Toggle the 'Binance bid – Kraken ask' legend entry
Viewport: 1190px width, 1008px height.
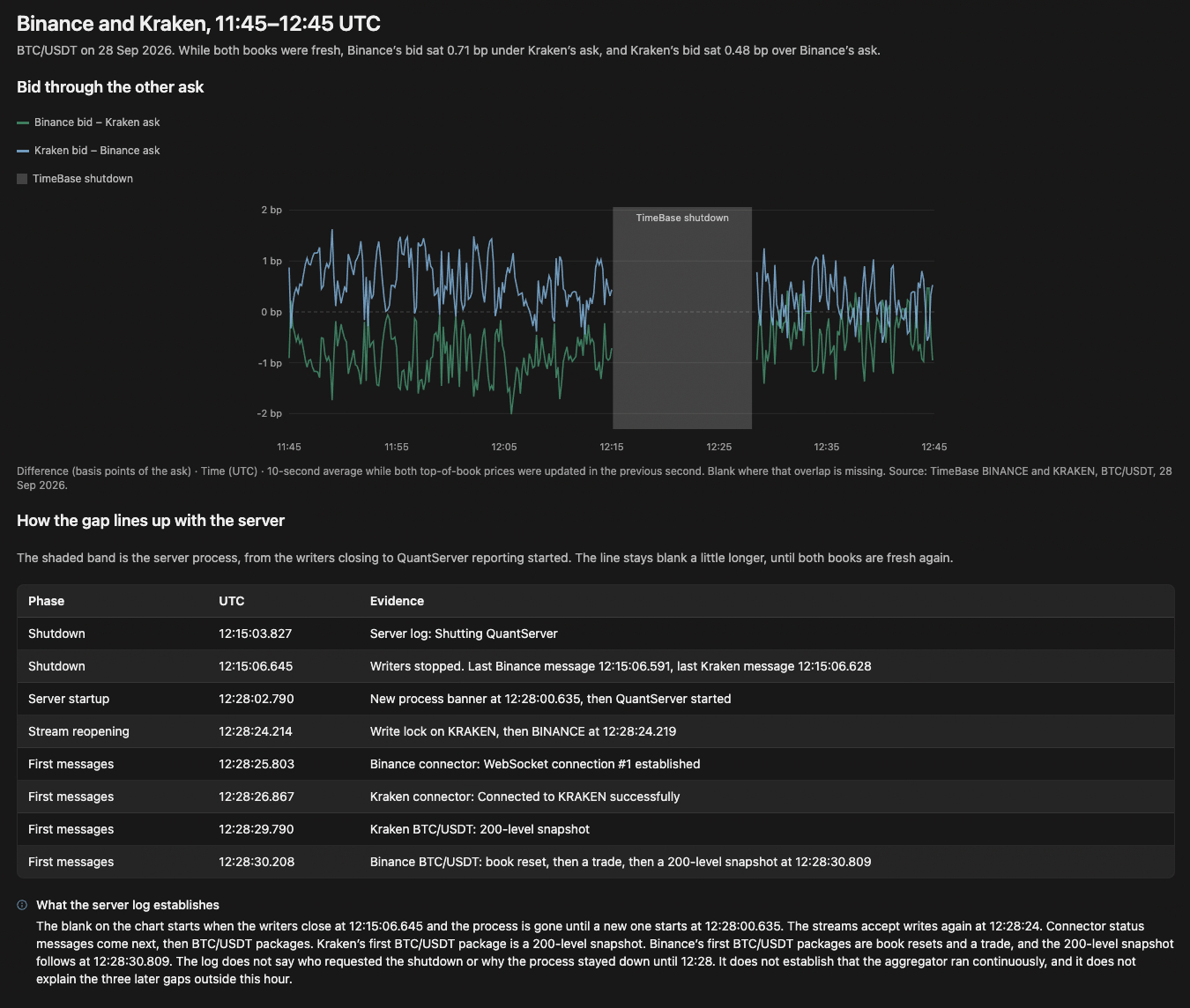[x=88, y=122]
